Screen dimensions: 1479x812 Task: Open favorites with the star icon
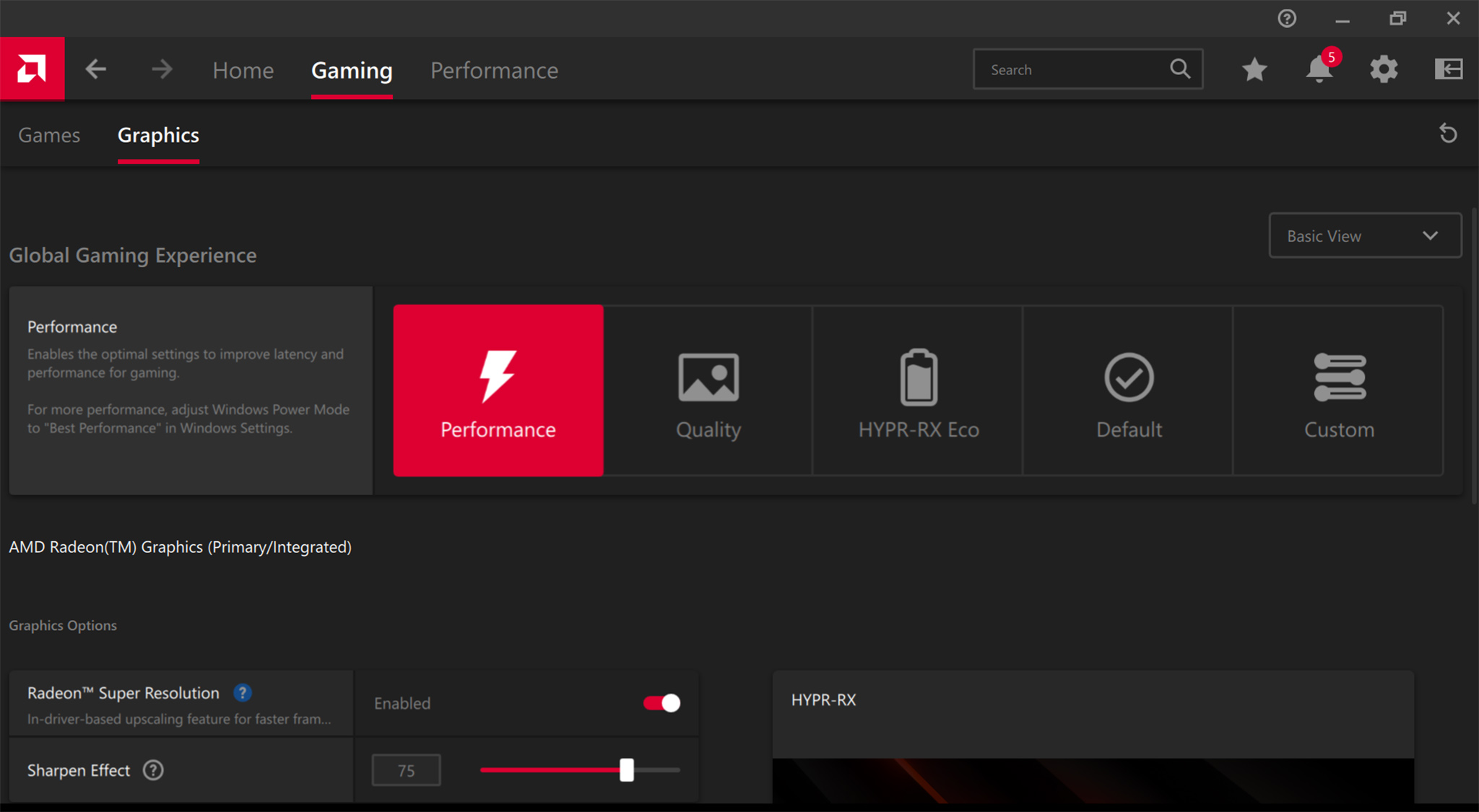click(x=1254, y=69)
